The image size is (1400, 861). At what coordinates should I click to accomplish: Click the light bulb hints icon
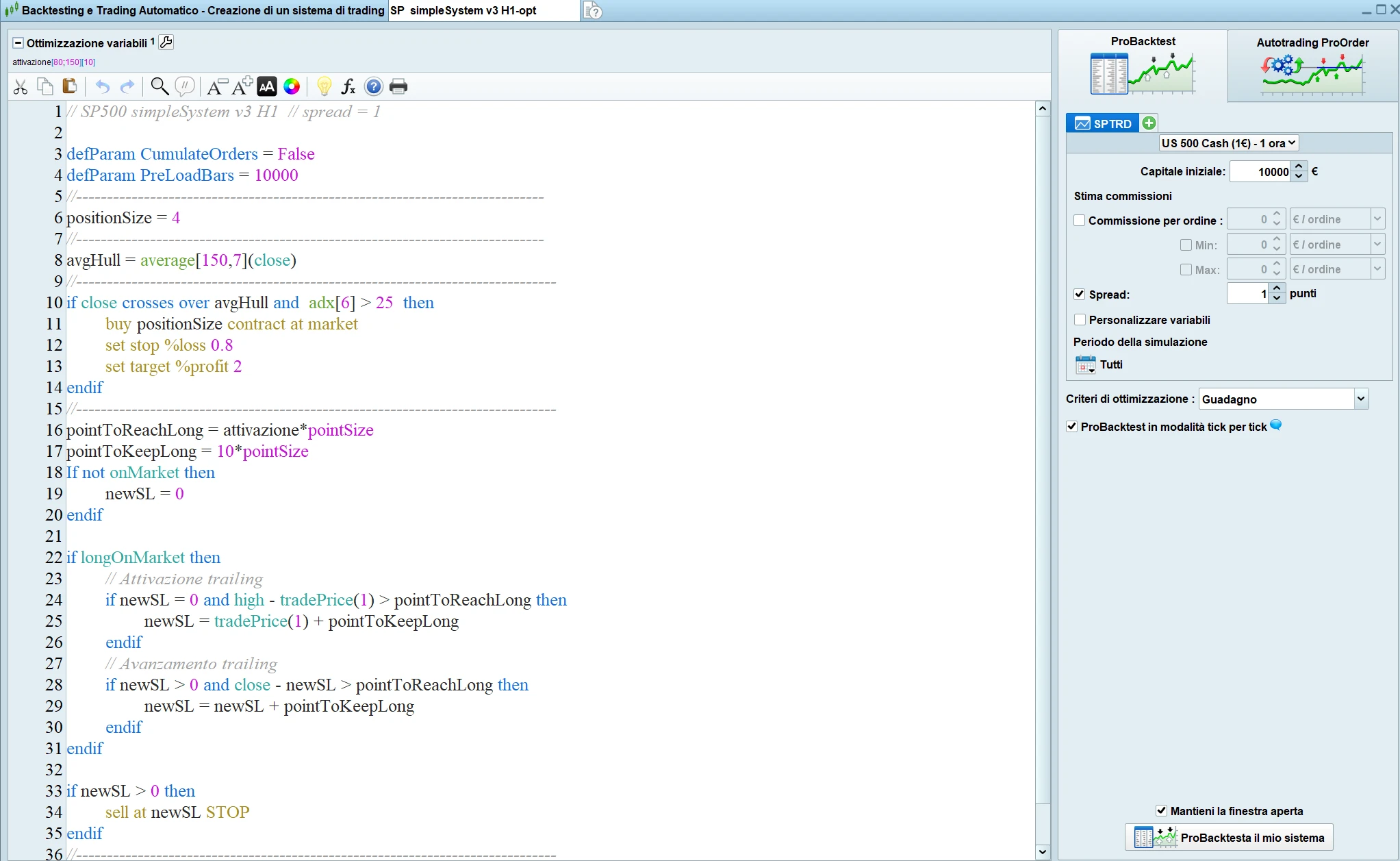tap(324, 86)
